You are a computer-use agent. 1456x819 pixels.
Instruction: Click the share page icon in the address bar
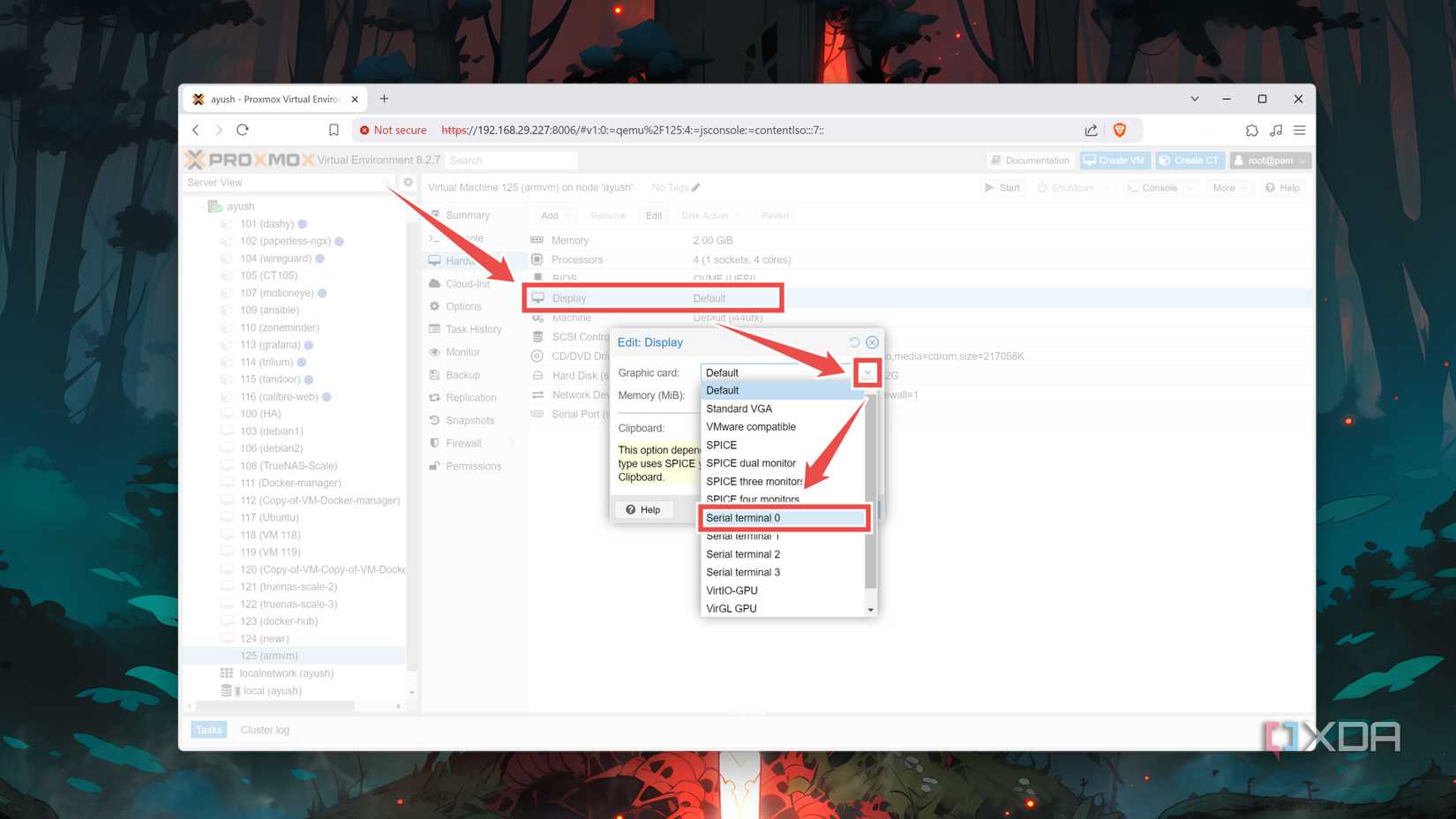1091,130
